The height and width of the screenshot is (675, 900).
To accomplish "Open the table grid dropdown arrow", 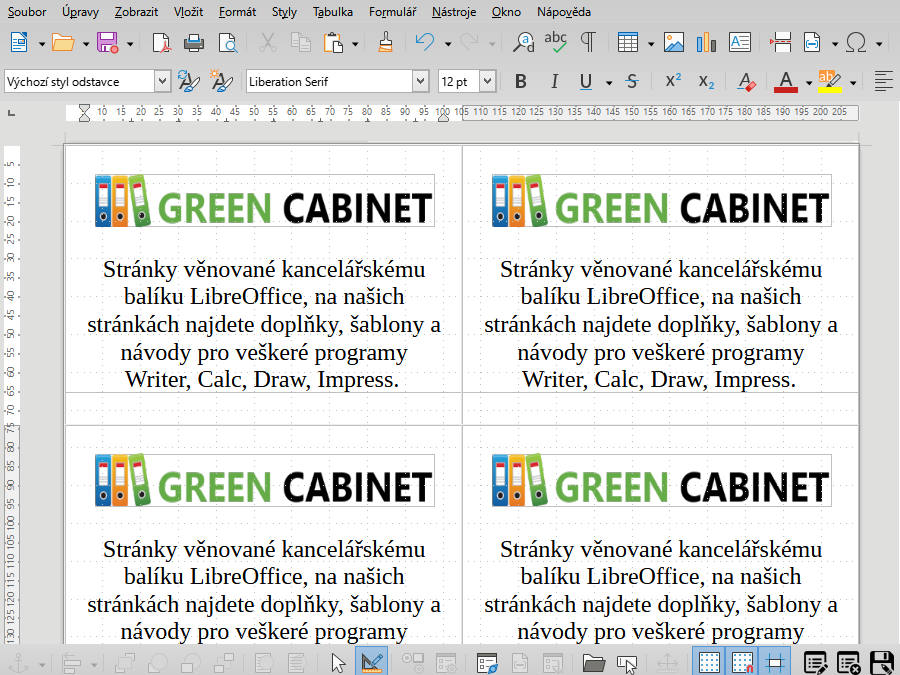I will point(651,44).
